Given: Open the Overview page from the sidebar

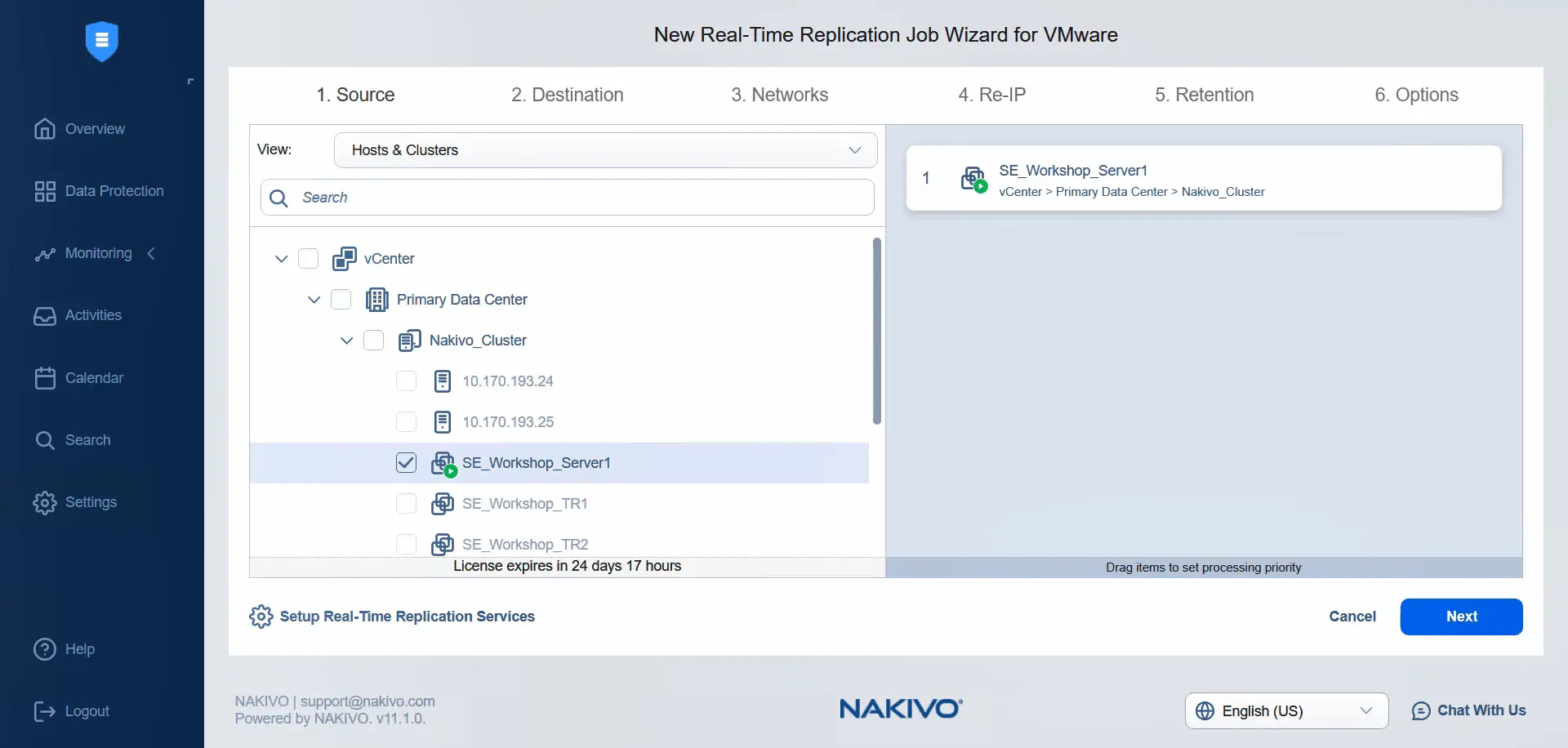Looking at the screenshot, I should pyautogui.click(x=94, y=128).
